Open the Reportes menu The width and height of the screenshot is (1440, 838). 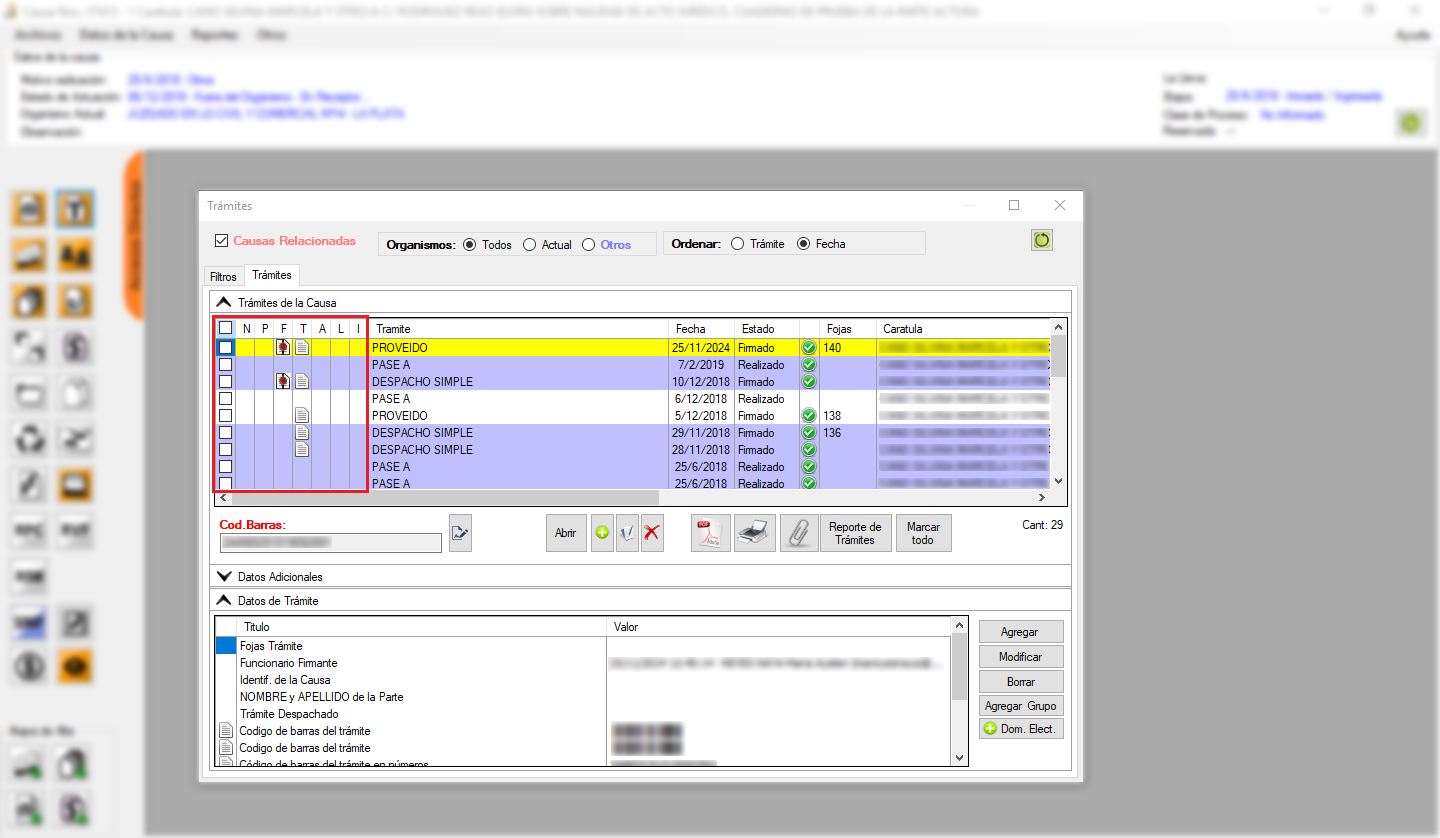[215, 35]
